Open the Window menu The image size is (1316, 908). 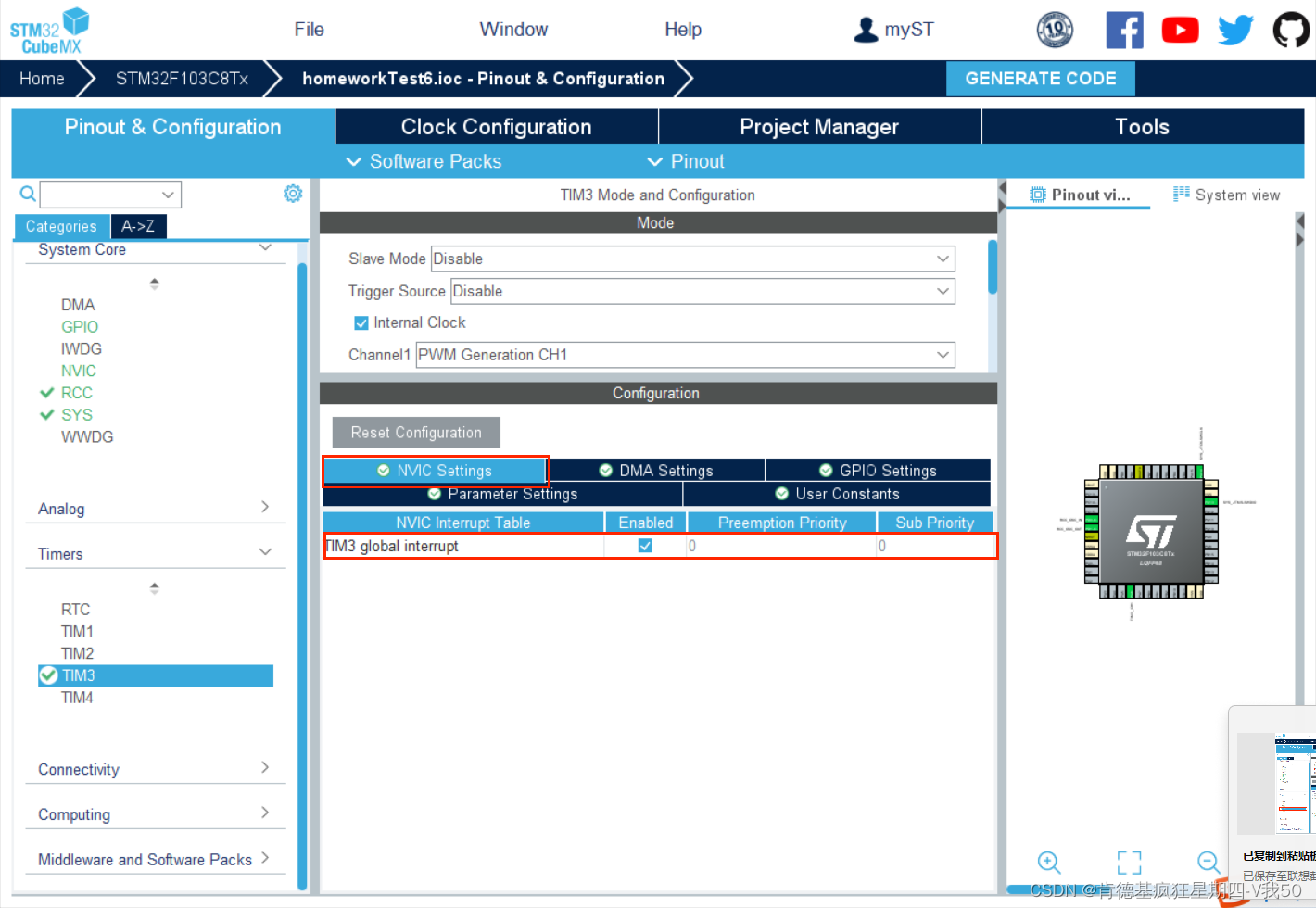(x=513, y=30)
